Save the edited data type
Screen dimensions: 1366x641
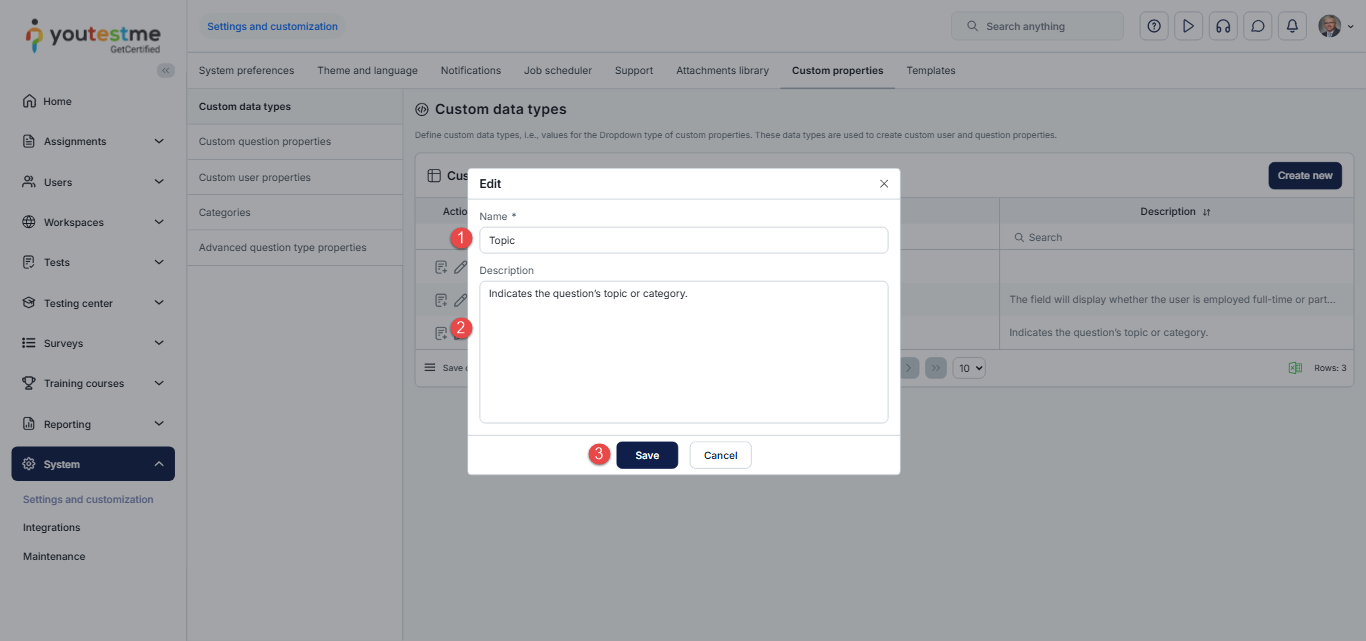click(x=647, y=455)
